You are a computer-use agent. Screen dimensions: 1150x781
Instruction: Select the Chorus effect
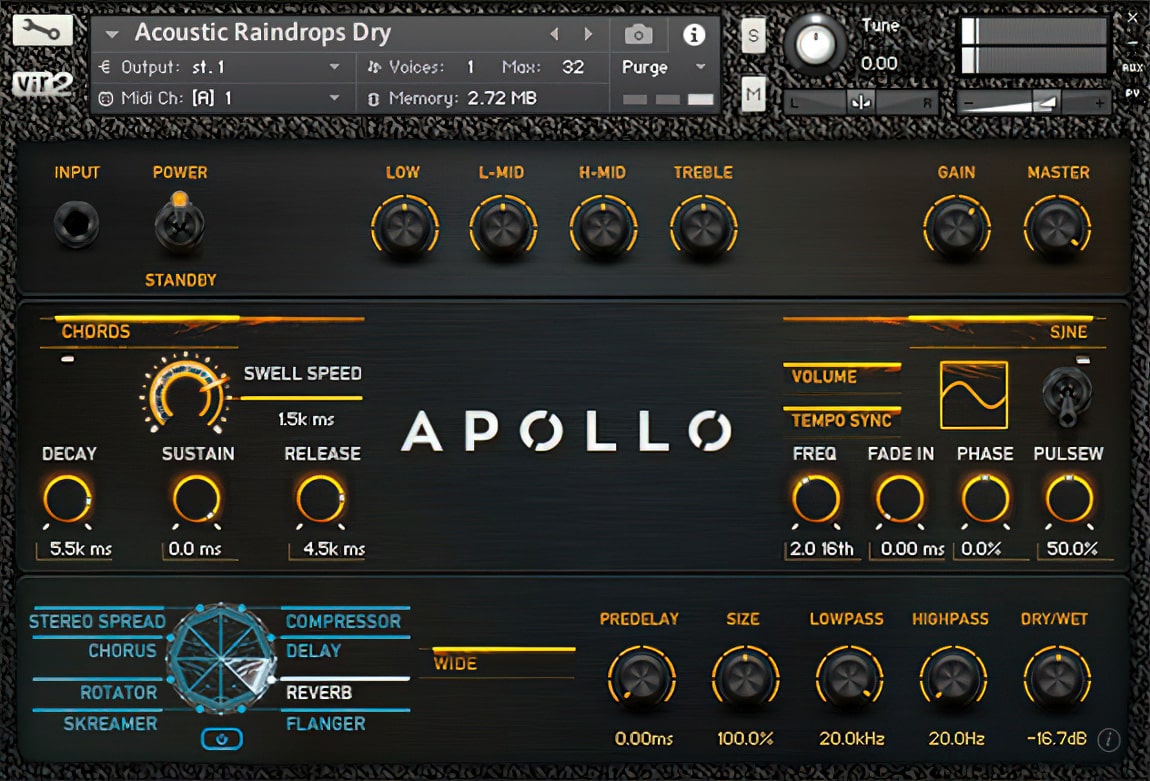pos(122,651)
